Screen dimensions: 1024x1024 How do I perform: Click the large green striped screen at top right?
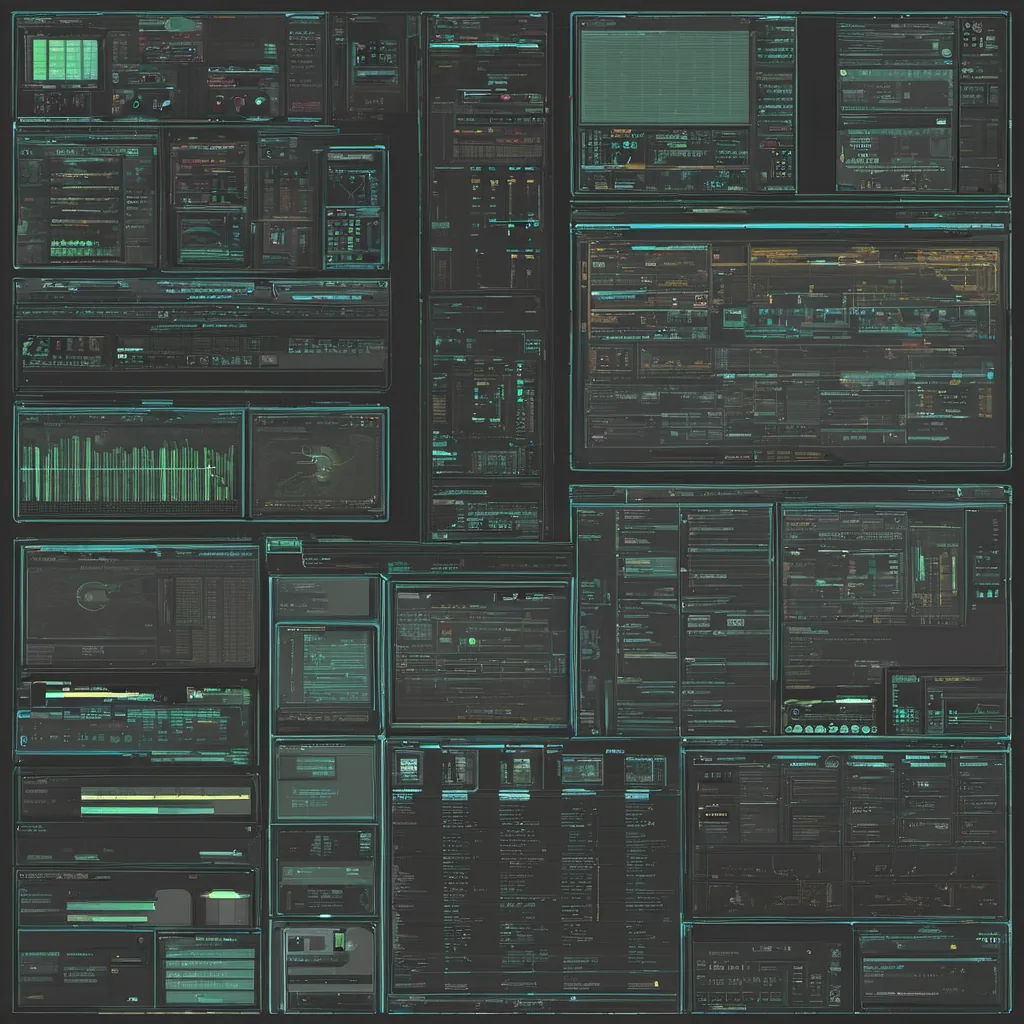pyautogui.click(x=664, y=76)
